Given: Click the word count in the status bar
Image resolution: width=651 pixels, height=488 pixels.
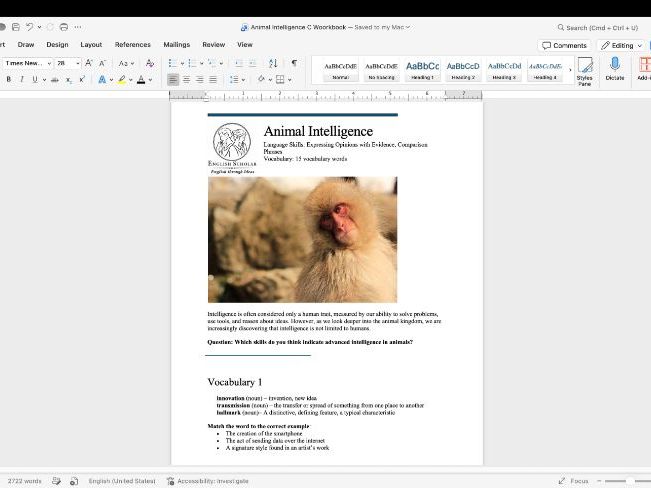Looking at the screenshot, I should [24, 481].
